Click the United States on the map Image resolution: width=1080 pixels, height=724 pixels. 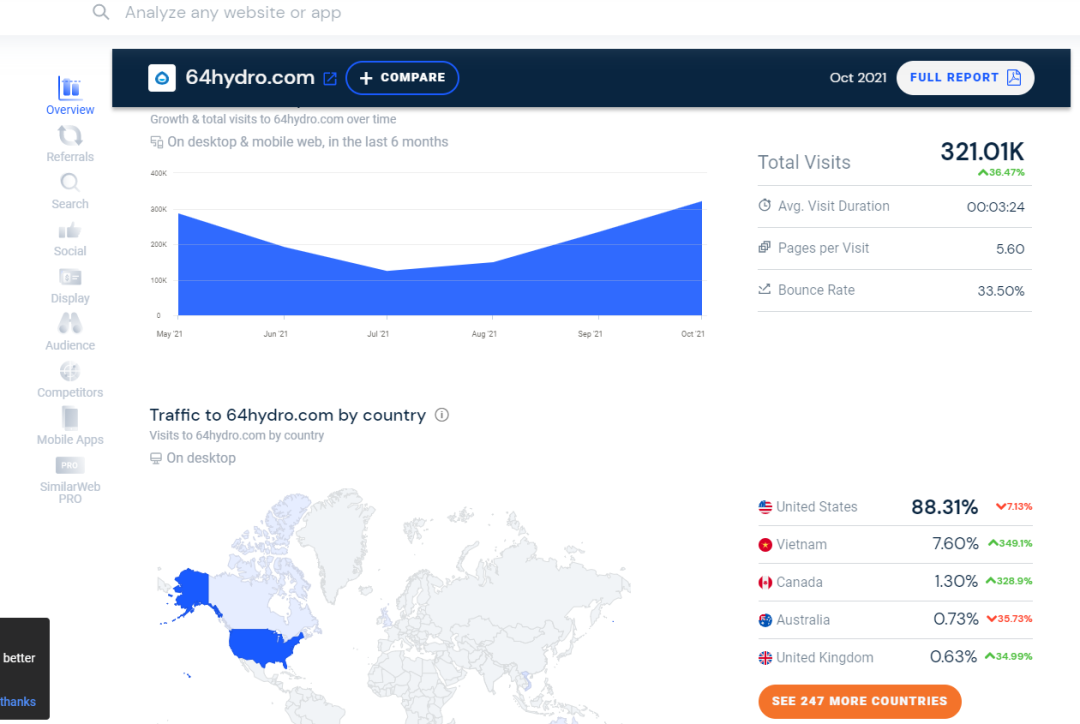(262, 645)
